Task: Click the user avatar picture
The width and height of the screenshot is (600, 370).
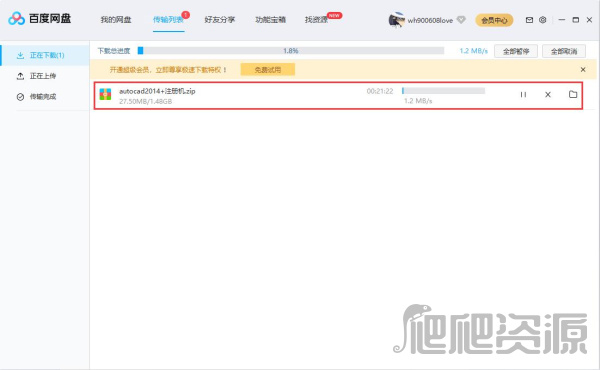Action: (396, 20)
